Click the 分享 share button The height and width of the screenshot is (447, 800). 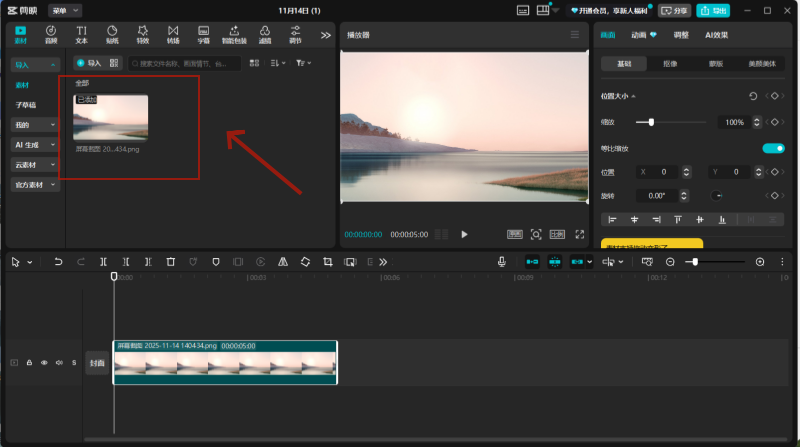coord(675,10)
